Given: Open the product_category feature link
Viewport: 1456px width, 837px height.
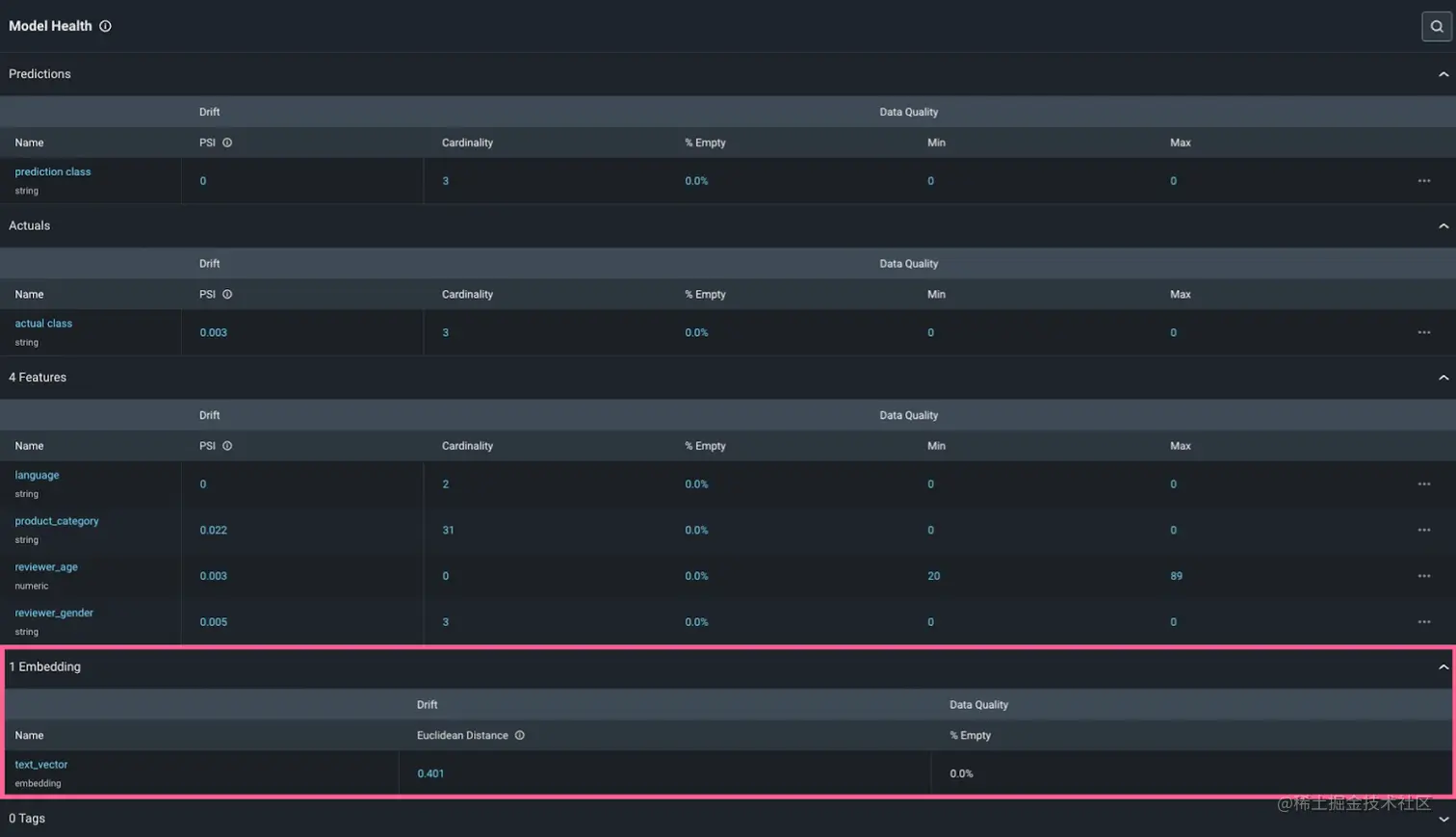Looking at the screenshot, I should click(x=57, y=521).
